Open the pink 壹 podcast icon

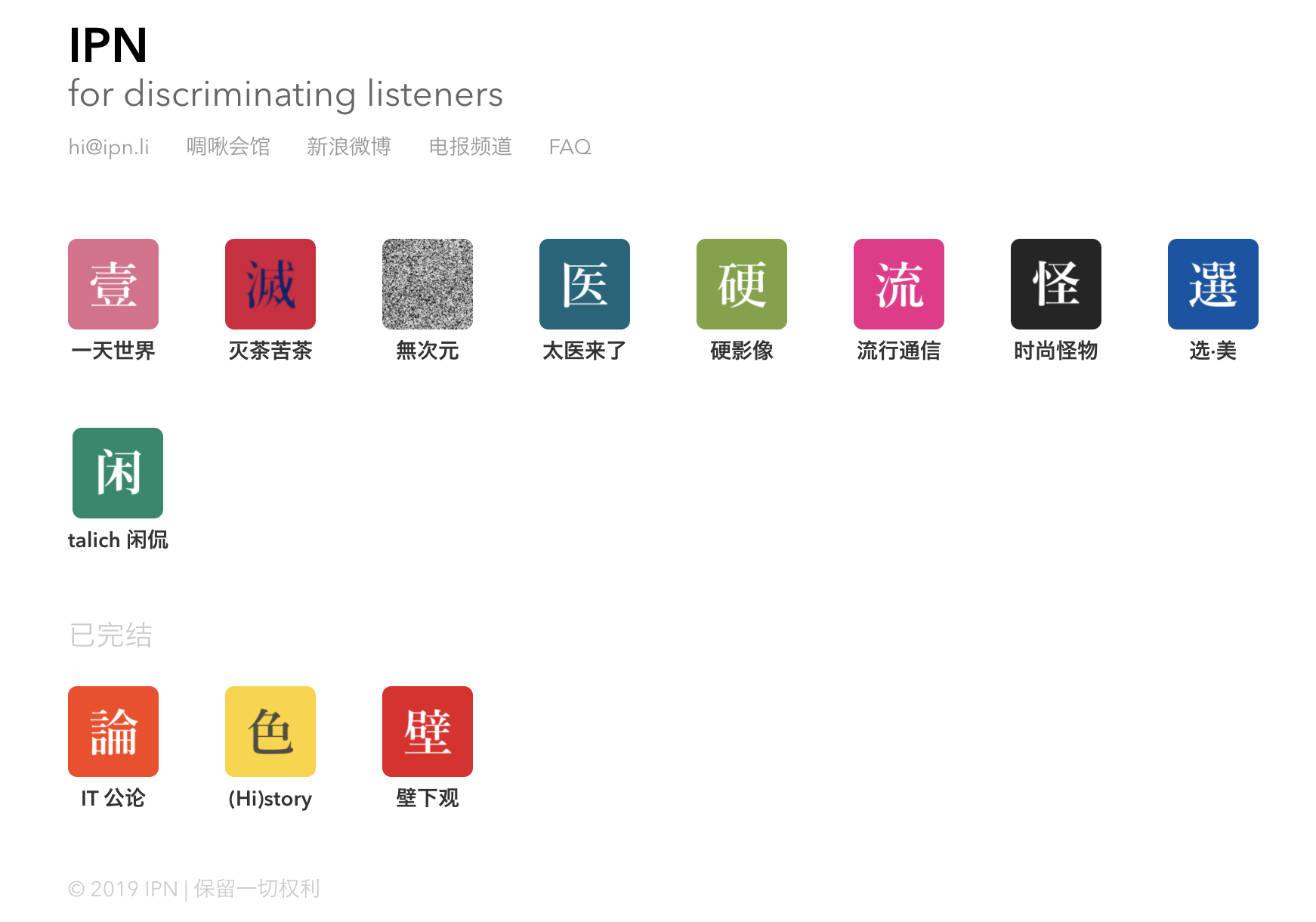click(x=113, y=284)
